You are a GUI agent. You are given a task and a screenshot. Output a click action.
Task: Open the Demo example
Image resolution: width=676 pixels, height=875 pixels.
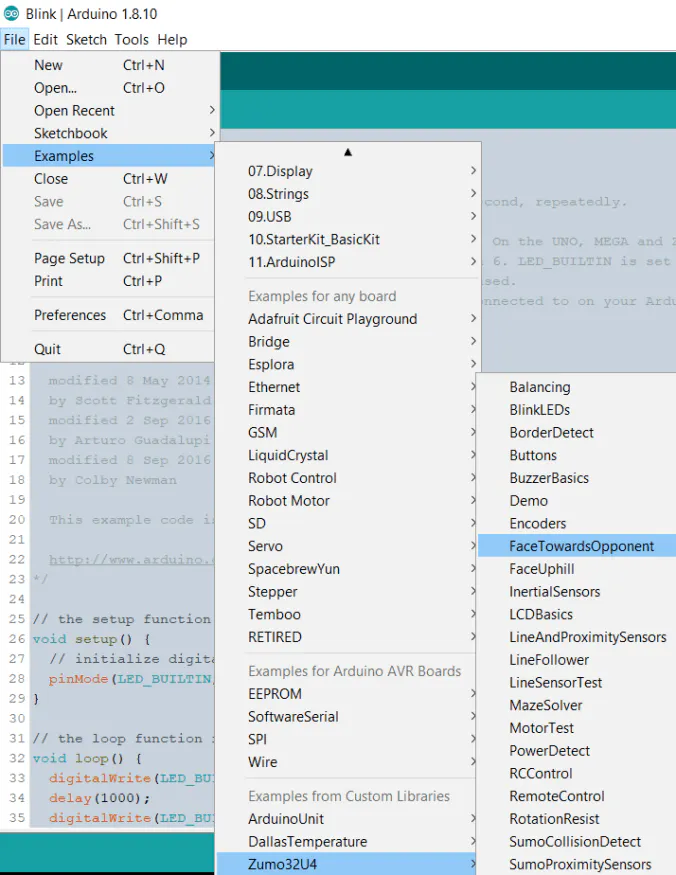(x=577, y=501)
